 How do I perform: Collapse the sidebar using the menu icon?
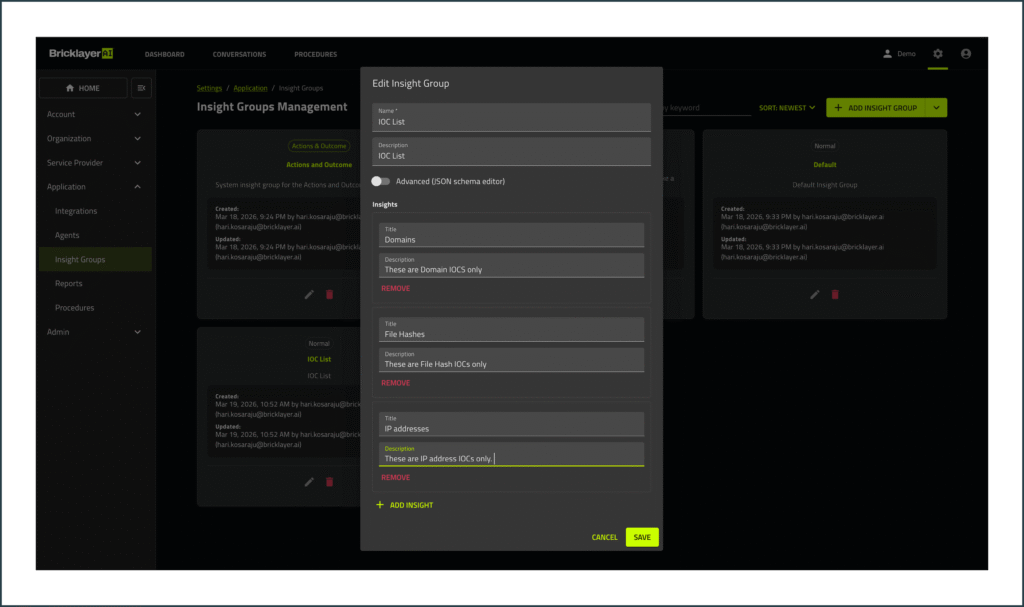click(x=141, y=88)
